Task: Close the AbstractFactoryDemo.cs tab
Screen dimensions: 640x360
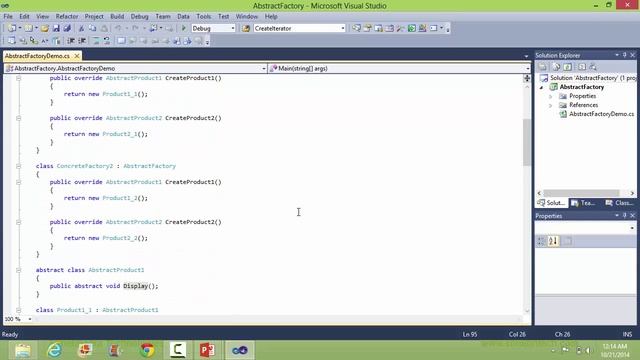Action: (x=77, y=56)
